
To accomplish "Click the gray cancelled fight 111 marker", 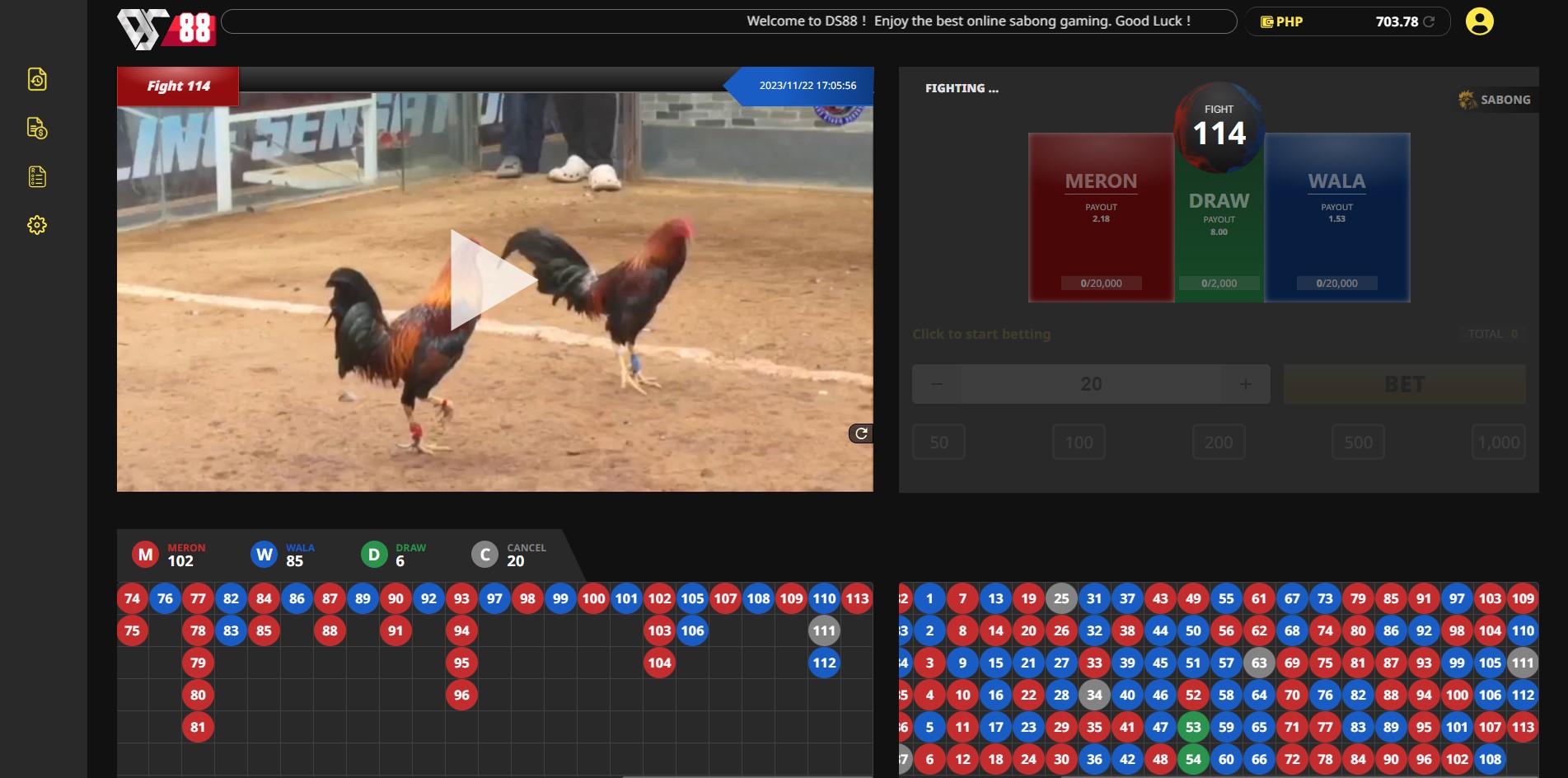I will [x=824, y=630].
